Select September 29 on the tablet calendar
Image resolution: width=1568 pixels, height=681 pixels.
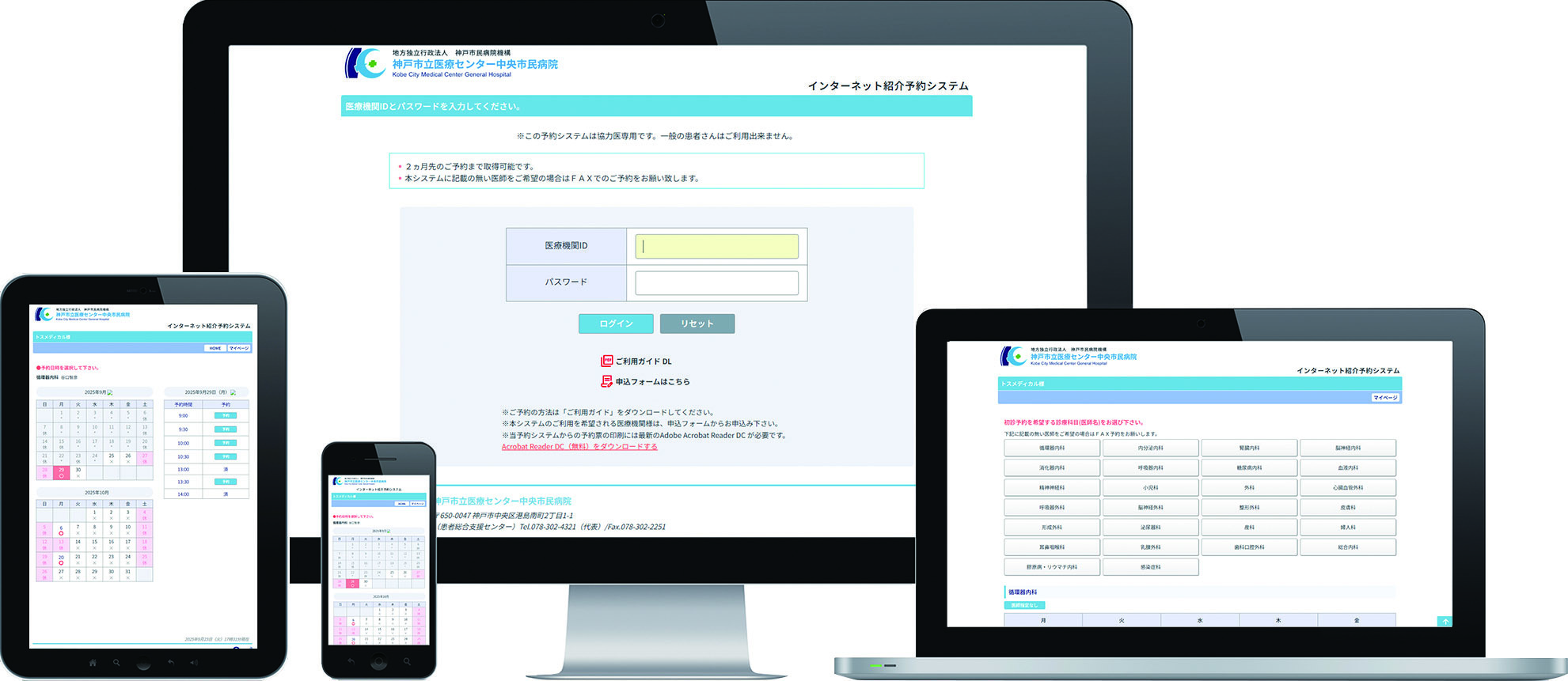click(x=61, y=473)
